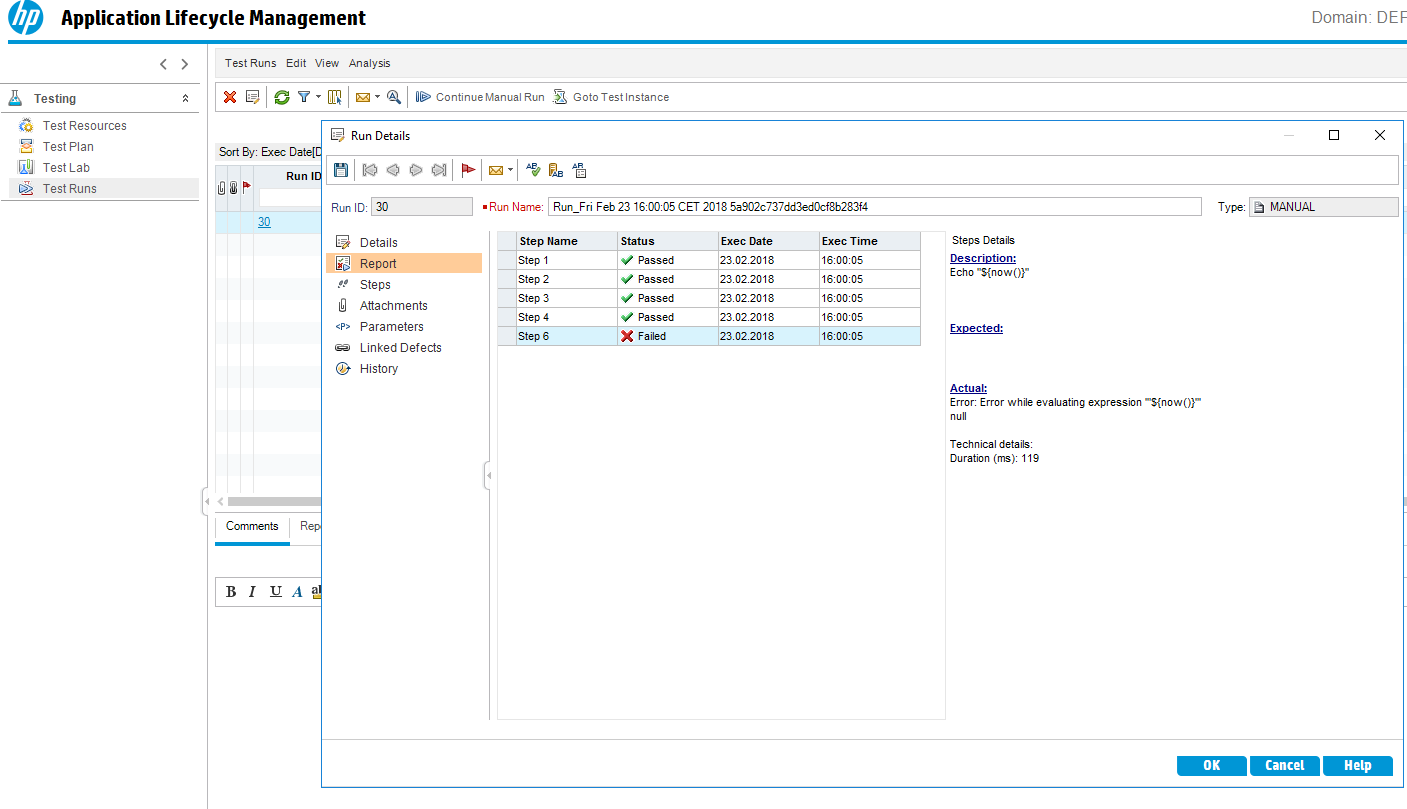Open the Test Runs module
This screenshot has width=1407, height=809.
103,189
